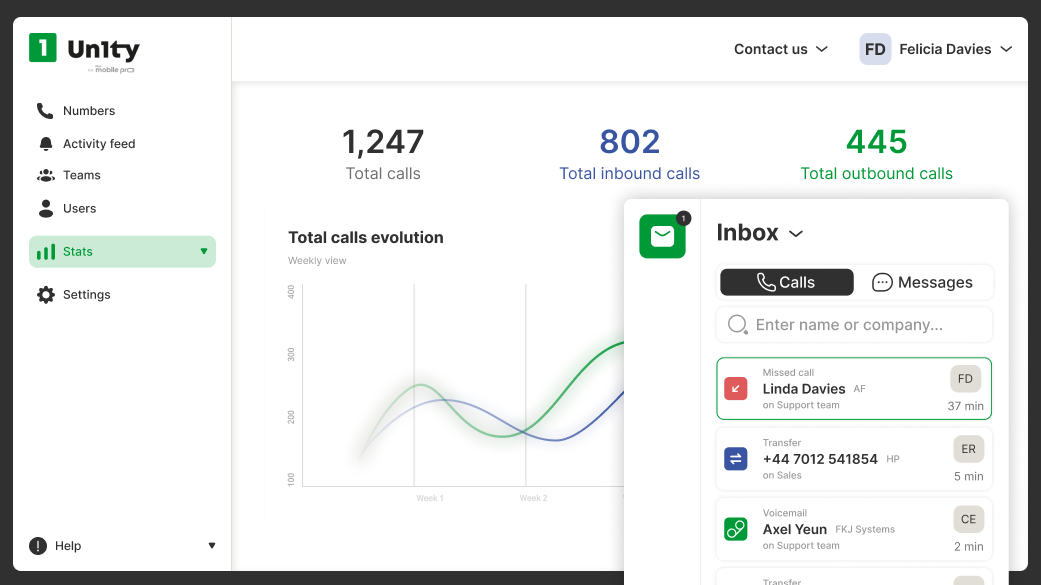Click the inbox notification badge
Image resolution: width=1041 pixels, height=585 pixels.
(683, 218)
